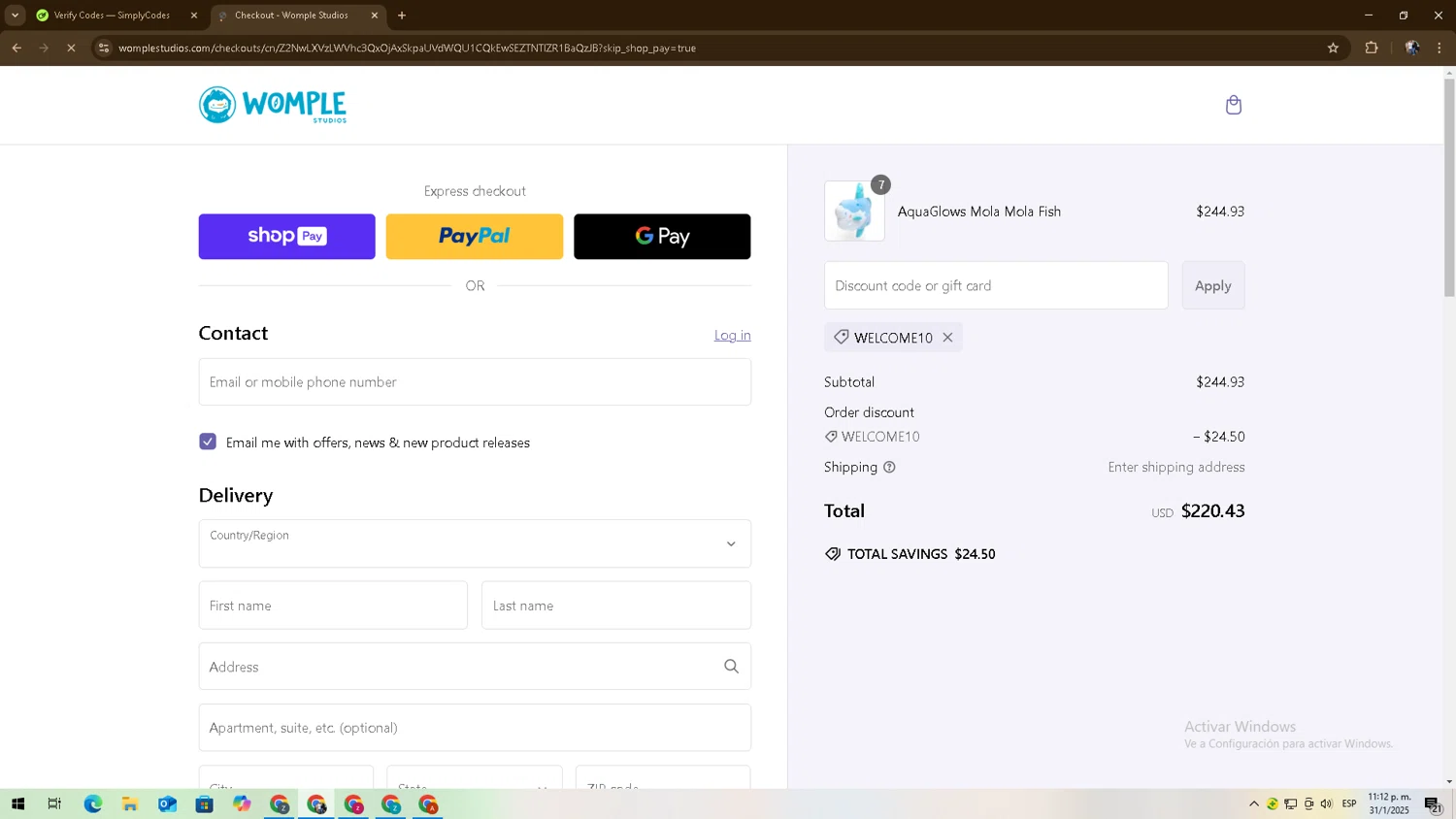Viewport: 1456px width, 819px height.
Task: Toggle the email offers and news checkbox
Action: tap(208, 442)
